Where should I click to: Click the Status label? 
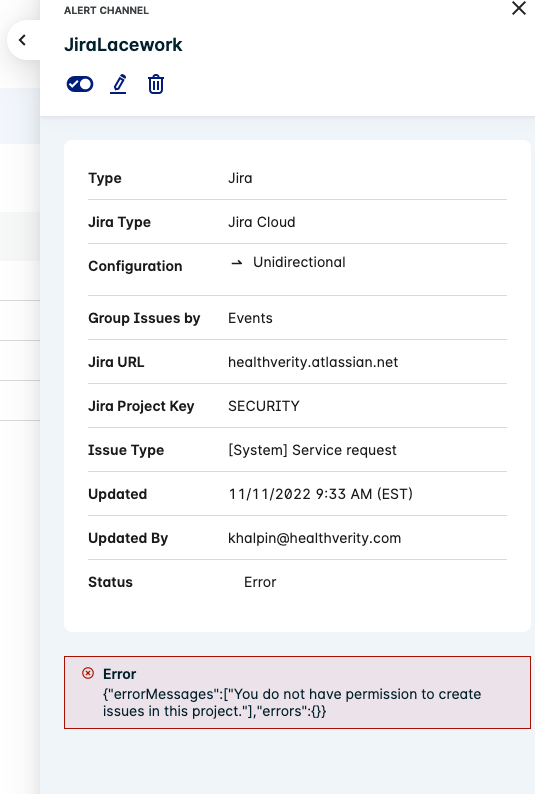(x=110, y=582)
